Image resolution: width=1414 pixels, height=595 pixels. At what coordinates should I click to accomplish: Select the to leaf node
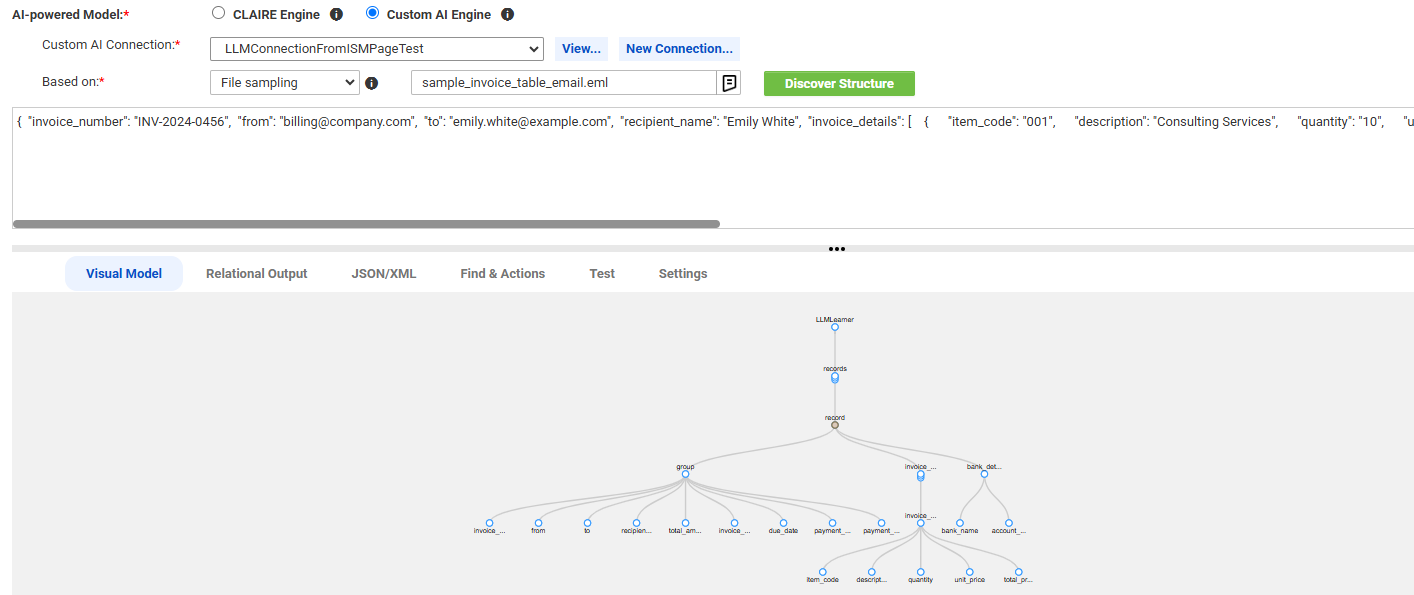click(x=587, y=522)
